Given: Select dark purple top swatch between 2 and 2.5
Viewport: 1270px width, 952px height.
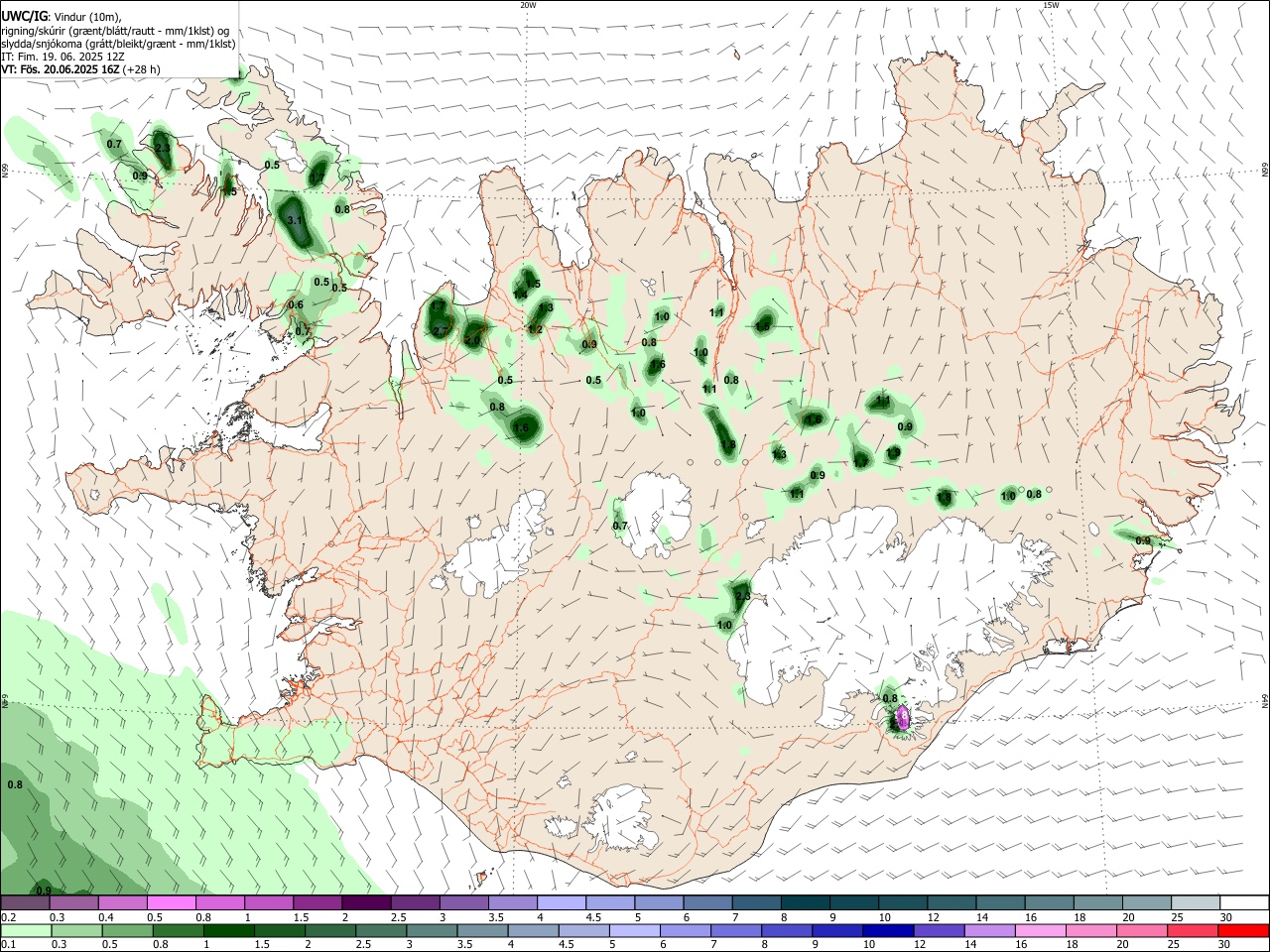Looking at the screenshot, I should tap(366, 903).
